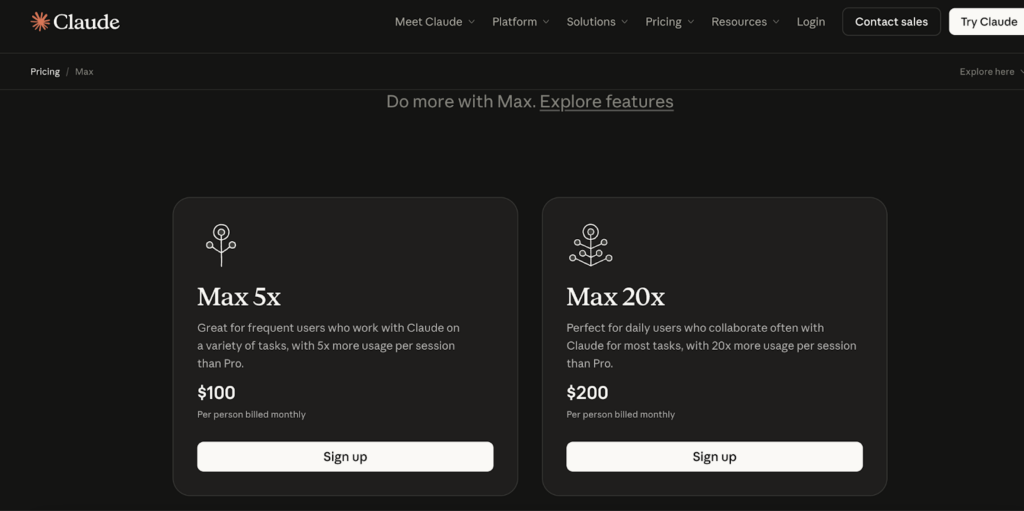Navigate to Pricing in the breadcrumb
Viewport: 1024px width, 511px height.
45,72
